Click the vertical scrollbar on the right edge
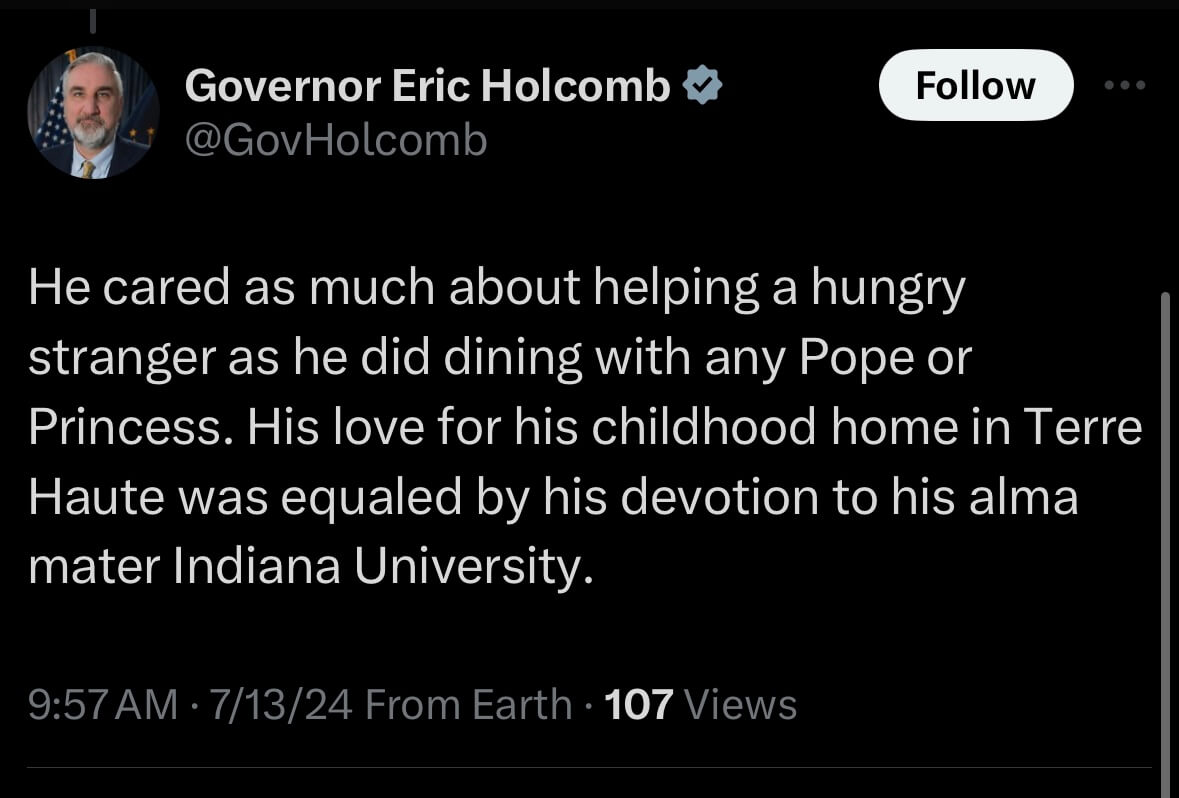Viewport: 1179px width, 798px height. (x=1164, y=540)
